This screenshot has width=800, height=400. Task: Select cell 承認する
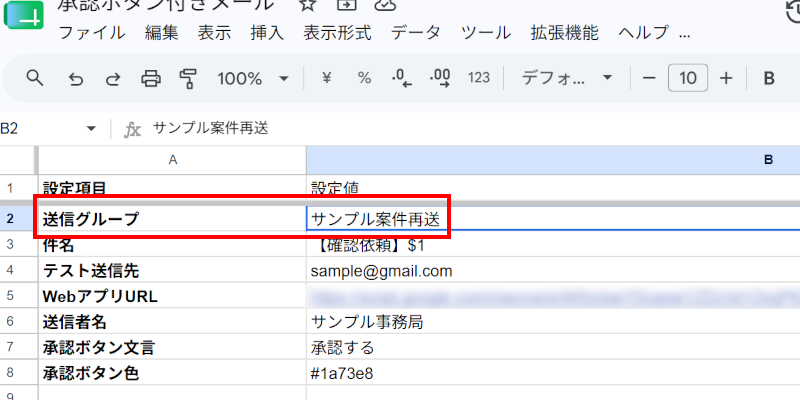point(553,347)
